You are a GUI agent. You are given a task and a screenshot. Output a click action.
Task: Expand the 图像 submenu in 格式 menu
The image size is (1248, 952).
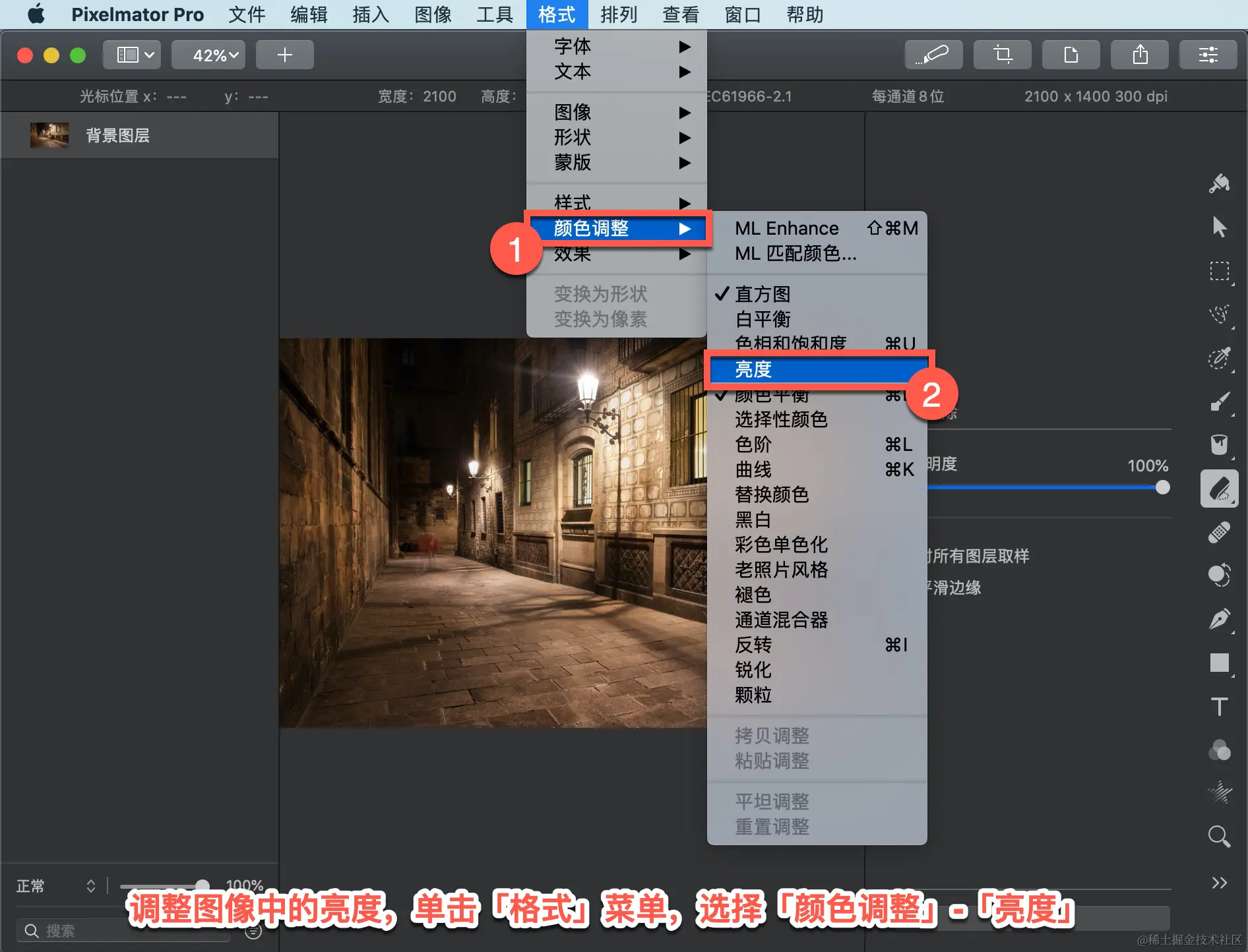pos(617,112)
